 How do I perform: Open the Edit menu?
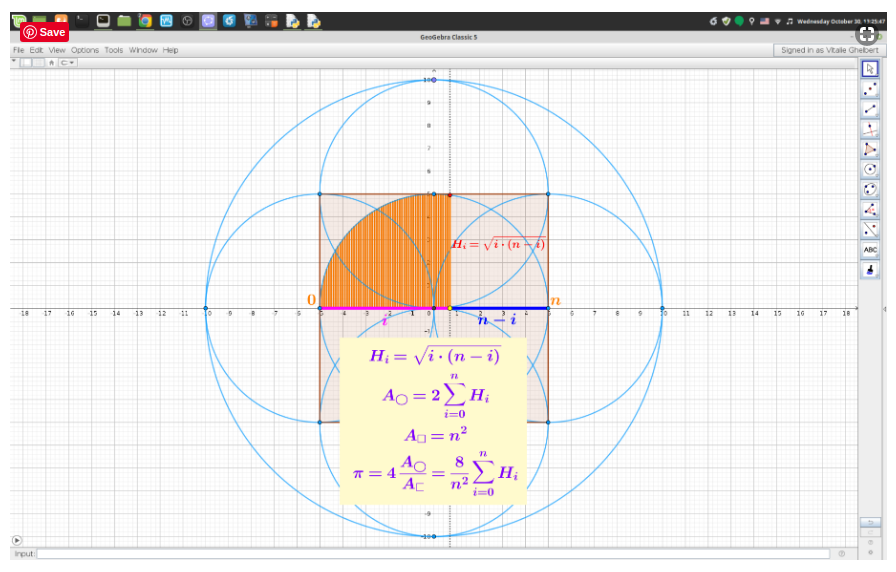tap(36, 50)
